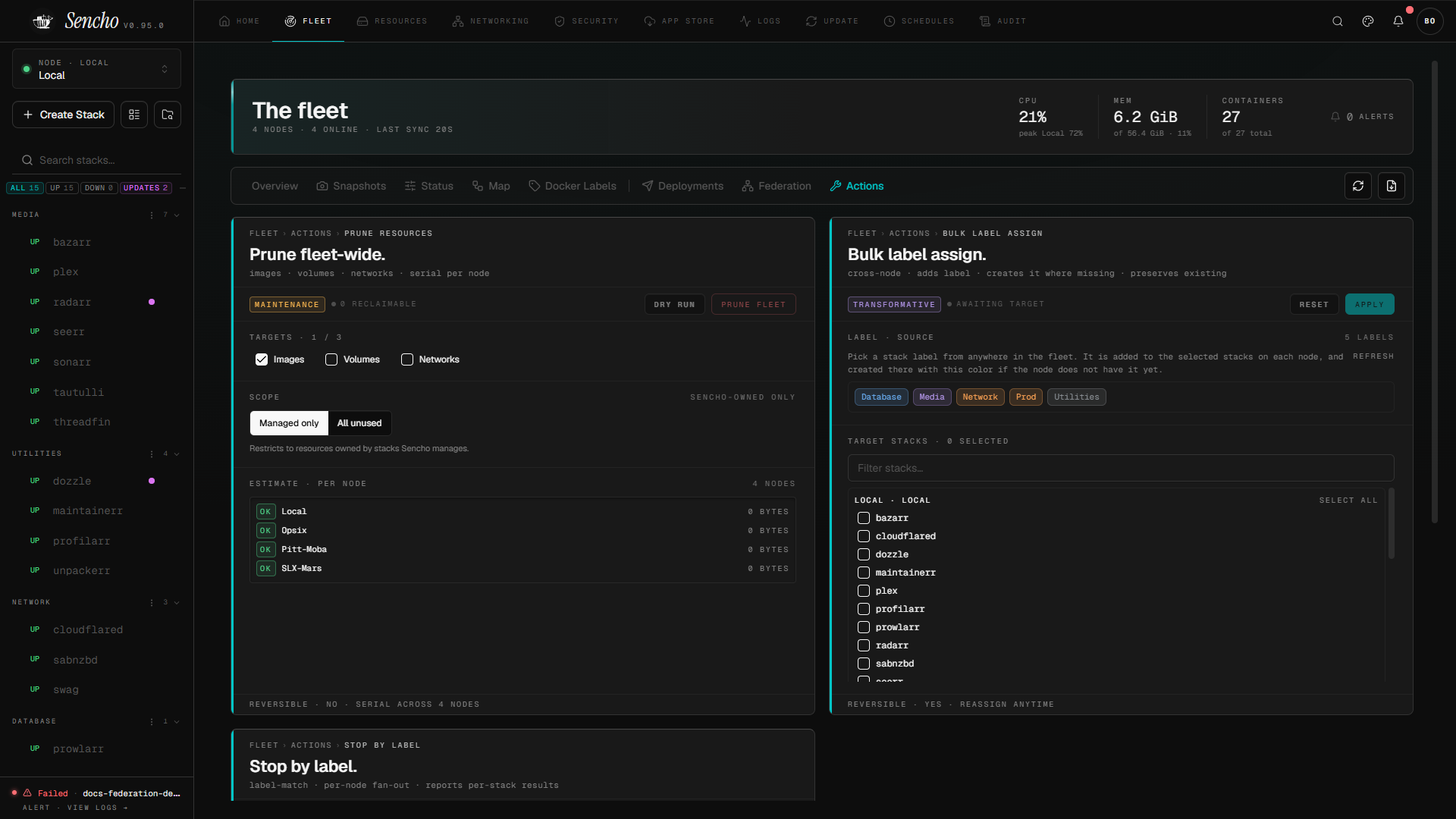Pick the blue Database label chip
The height and width of the screenshot is (819, 1456).
[x=881, y=397]
